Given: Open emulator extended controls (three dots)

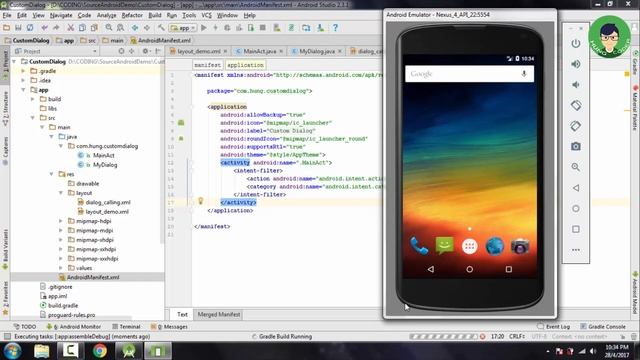Looking at the screenshot, I should tap(576, 250).
